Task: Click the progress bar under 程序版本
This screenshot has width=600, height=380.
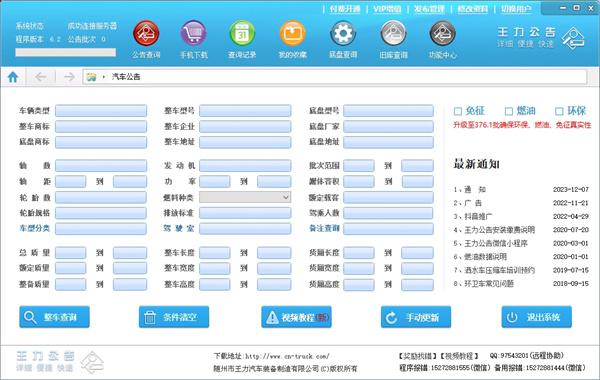Action: [x=65, y=52]
